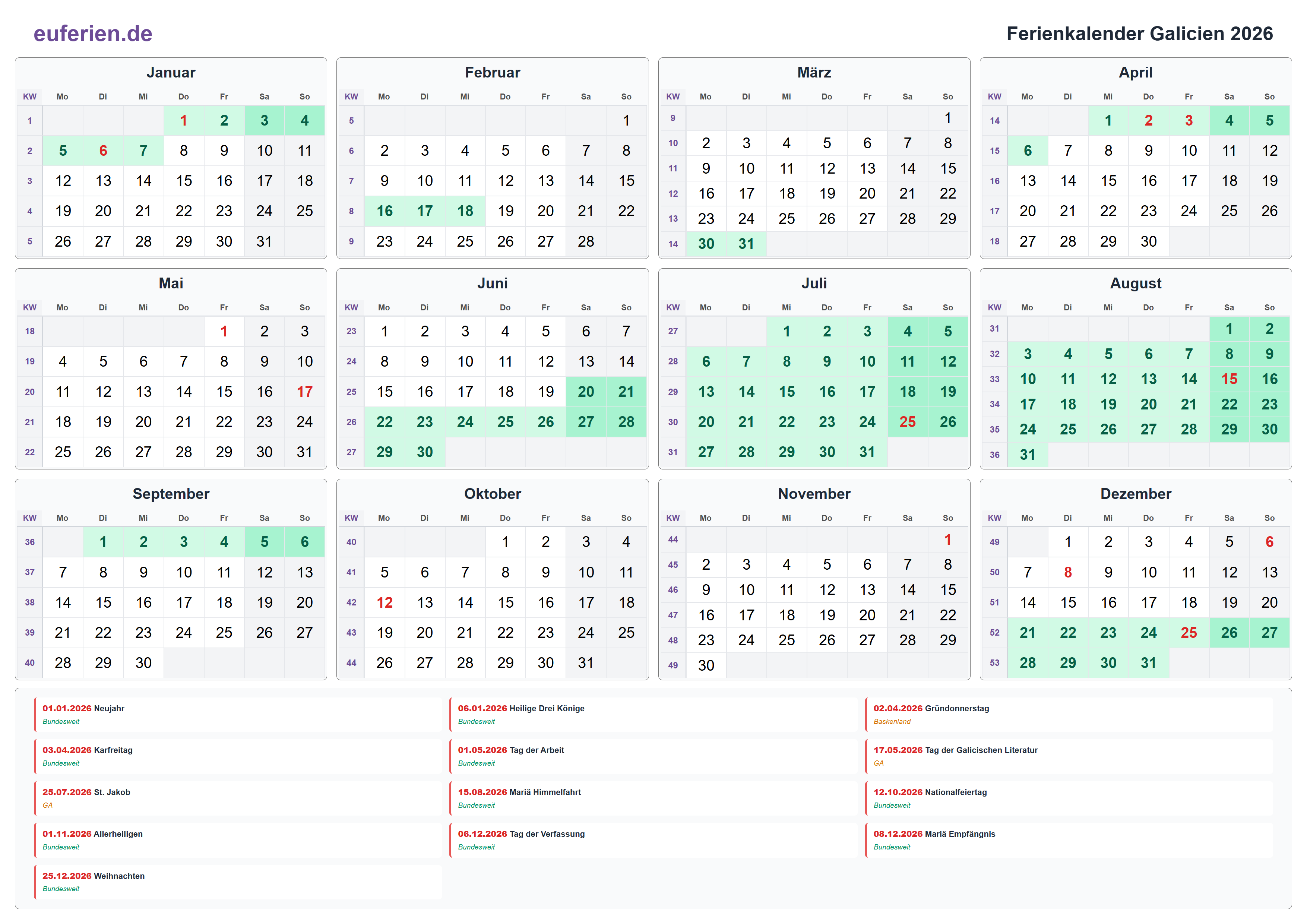Click red holiday day 25 in Dezember
This screenshot has height=924, width=1307.
[1189, 633]
